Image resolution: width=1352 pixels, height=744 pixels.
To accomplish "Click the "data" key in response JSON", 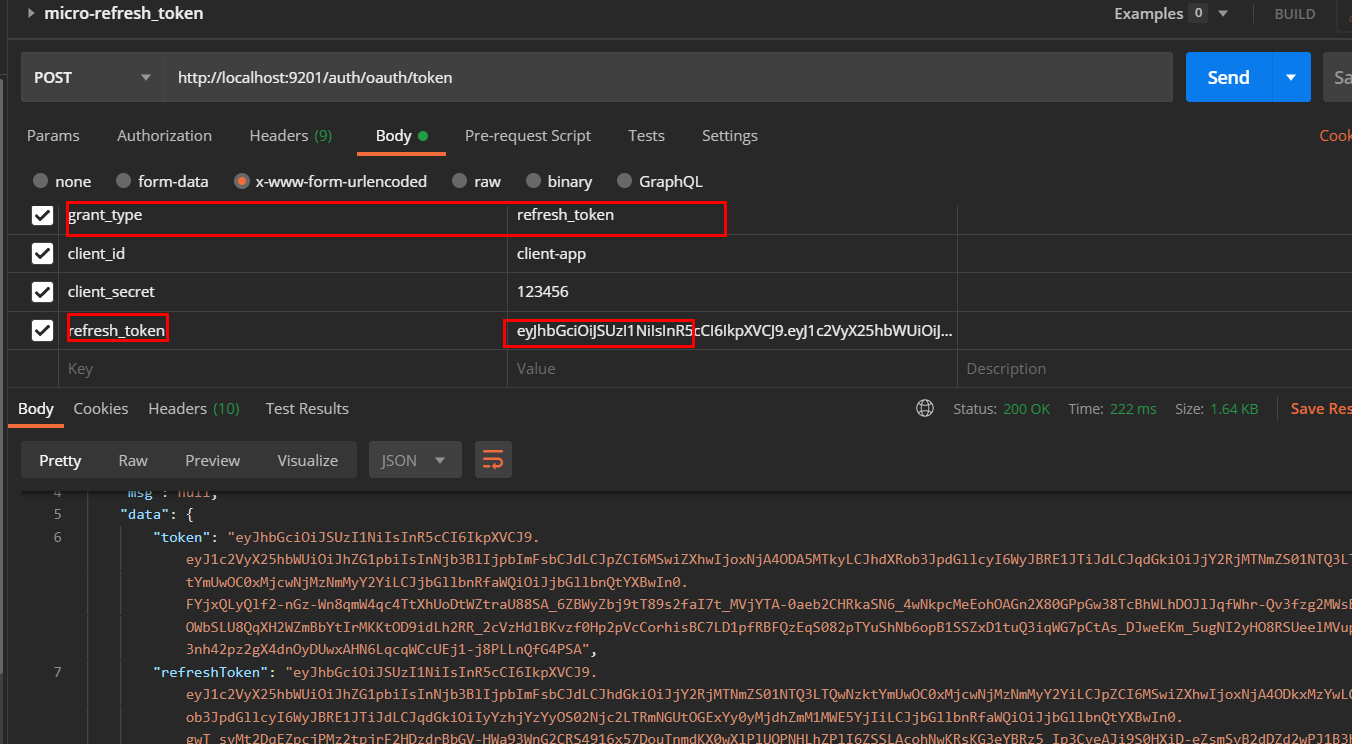I will [144, 514].
